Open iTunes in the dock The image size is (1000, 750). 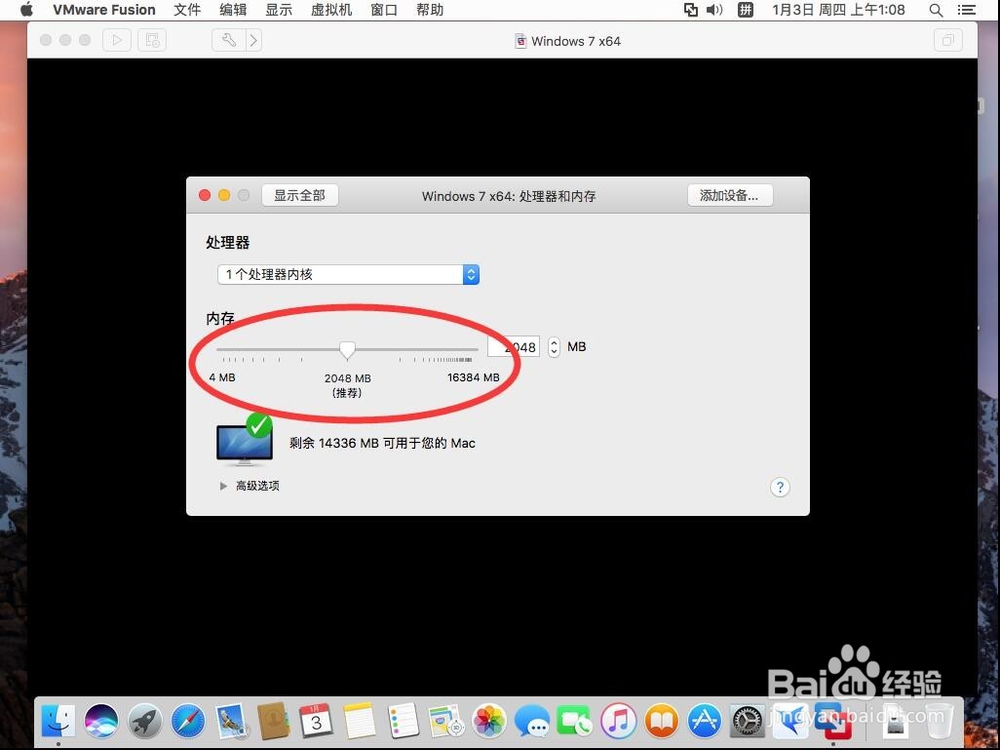(618, 721)
